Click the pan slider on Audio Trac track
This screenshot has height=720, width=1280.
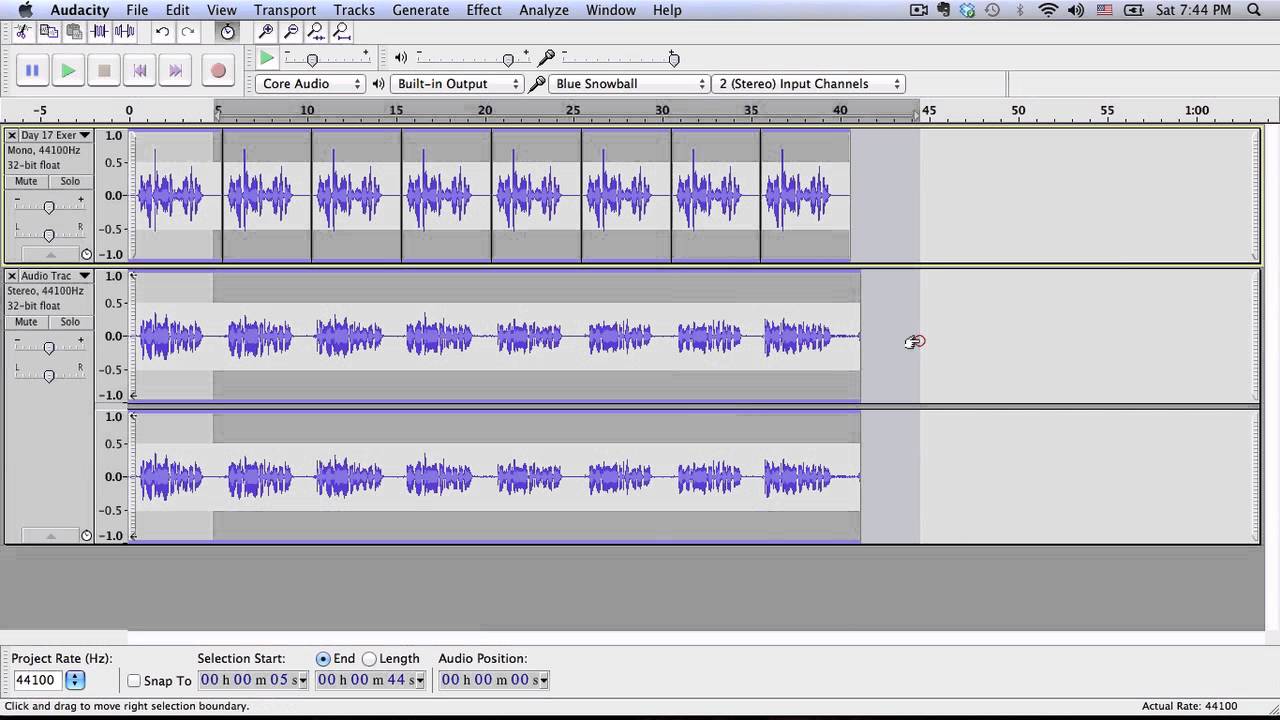pyautogui.click(x=48, y=376)
